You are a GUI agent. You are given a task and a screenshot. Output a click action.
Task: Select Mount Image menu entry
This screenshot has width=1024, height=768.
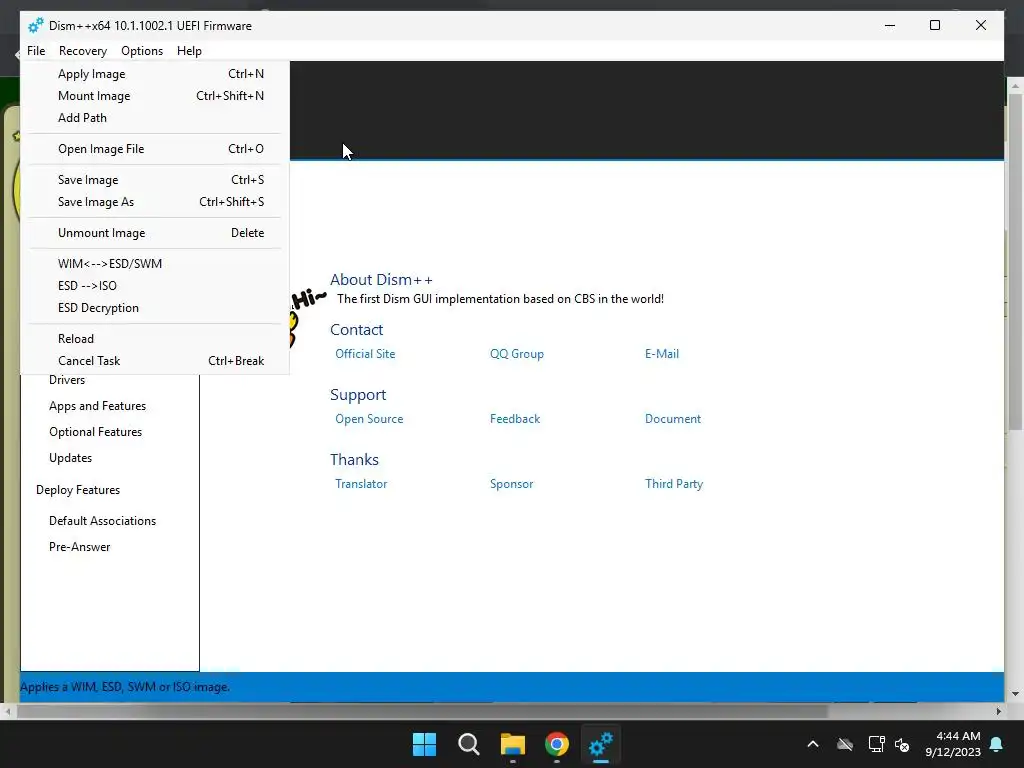[155, 96]
